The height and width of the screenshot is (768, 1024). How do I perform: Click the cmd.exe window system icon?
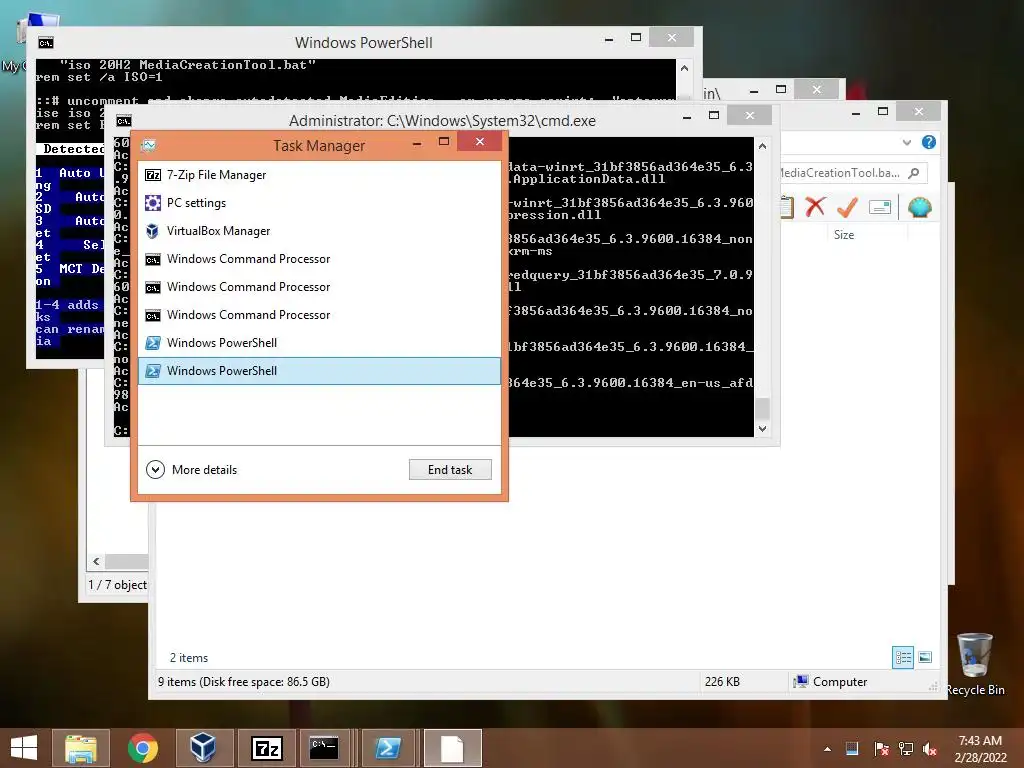(x=123, y=121)
